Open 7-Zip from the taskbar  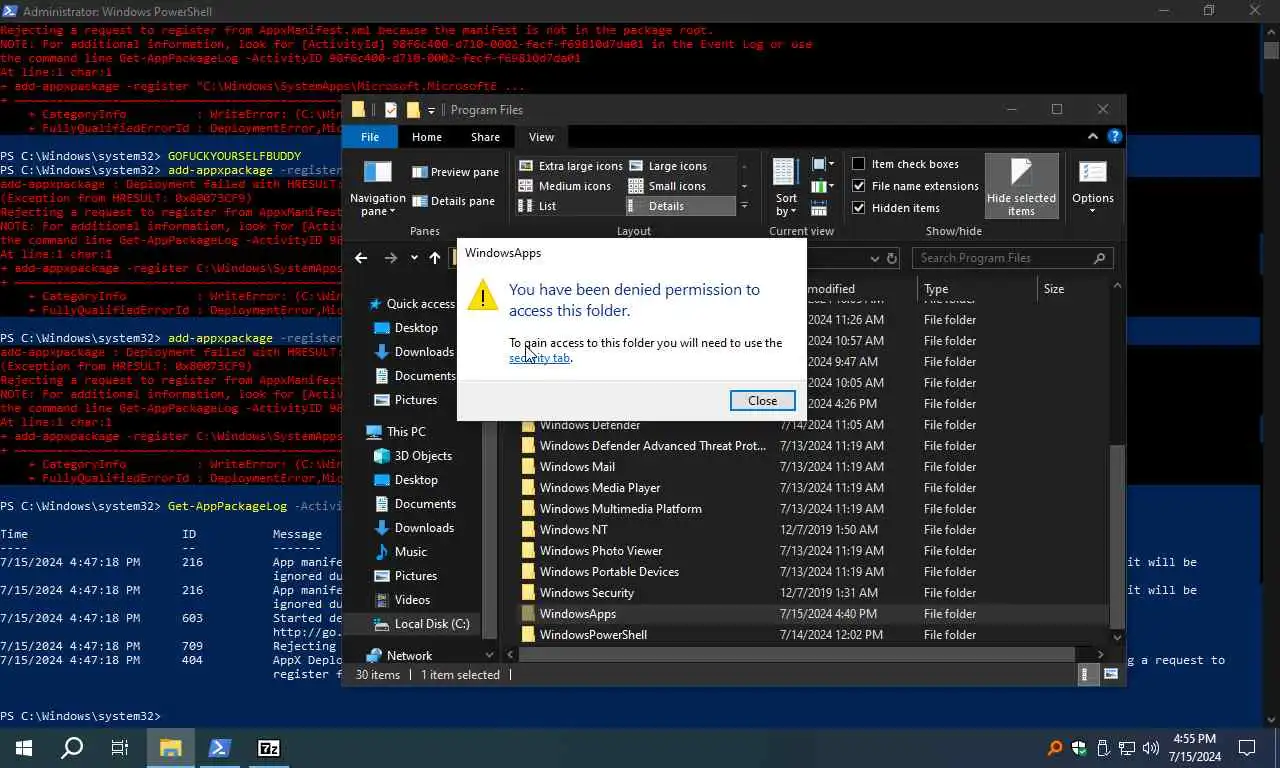pos(269,748)
